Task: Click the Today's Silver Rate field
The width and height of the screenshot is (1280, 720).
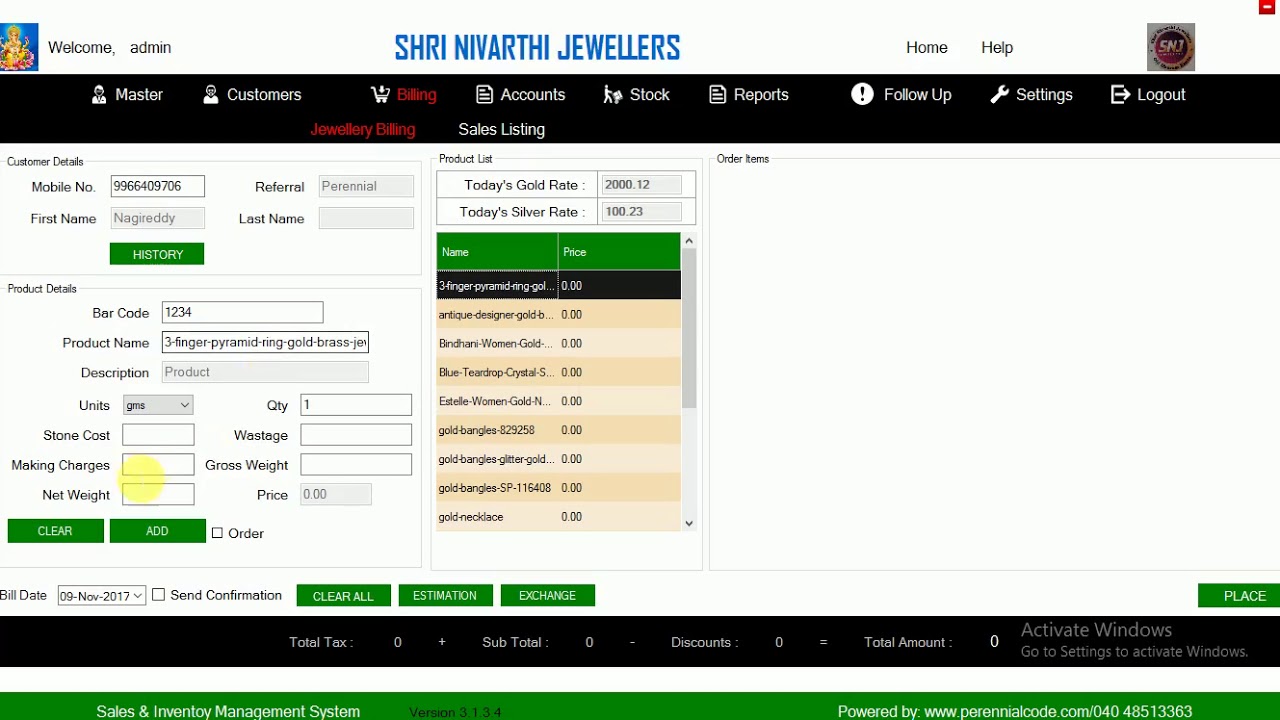Action: click(x=641, y=212)
